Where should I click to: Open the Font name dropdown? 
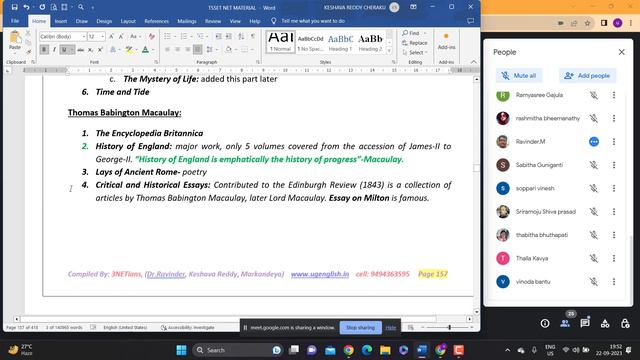pos(84,37)
